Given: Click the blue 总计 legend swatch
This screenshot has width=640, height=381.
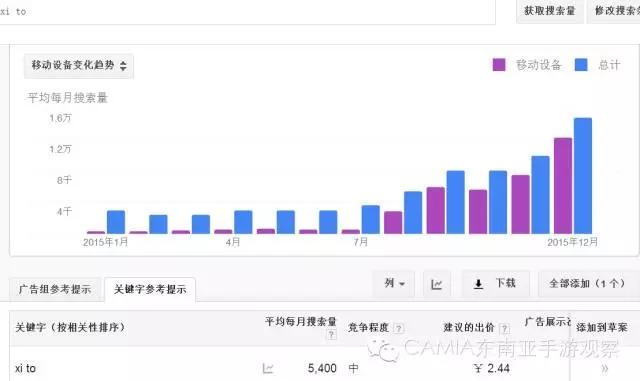Looking at the screenshot, I should 581,65.
